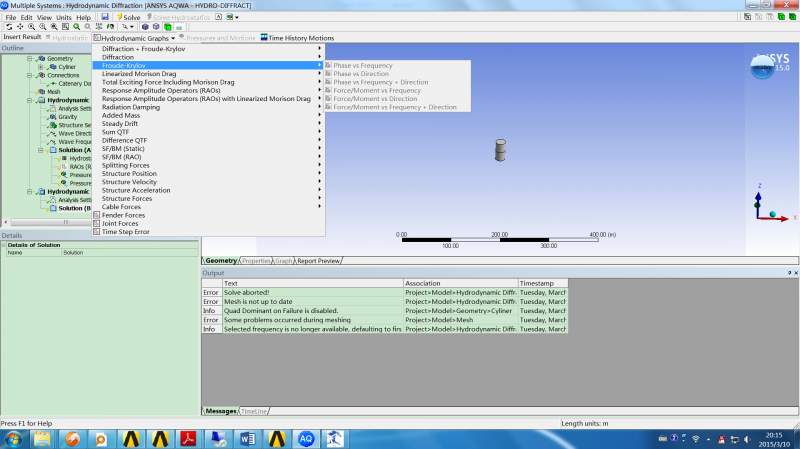Click the Solution value cell in Details

click(x=130, y=253)
